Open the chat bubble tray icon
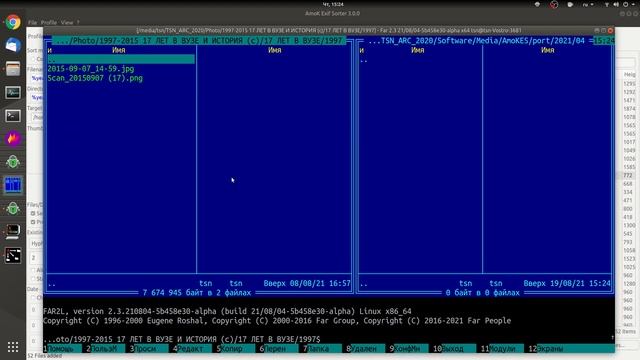The image size is (640, 360). (570, 4)
